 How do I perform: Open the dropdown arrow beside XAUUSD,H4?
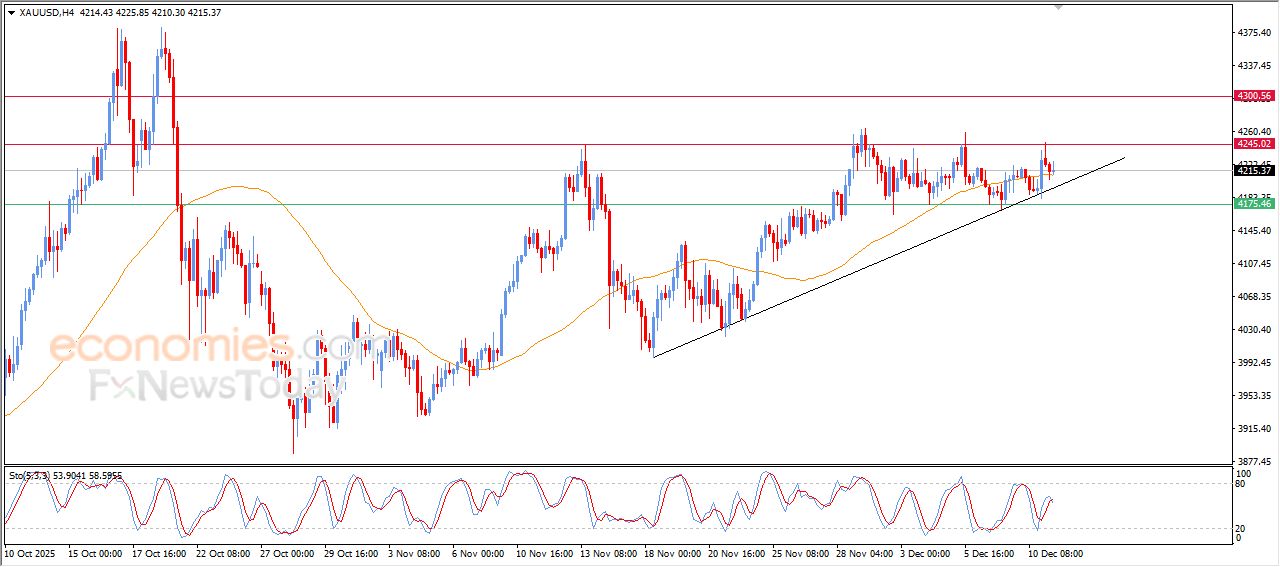coord(11,12)
